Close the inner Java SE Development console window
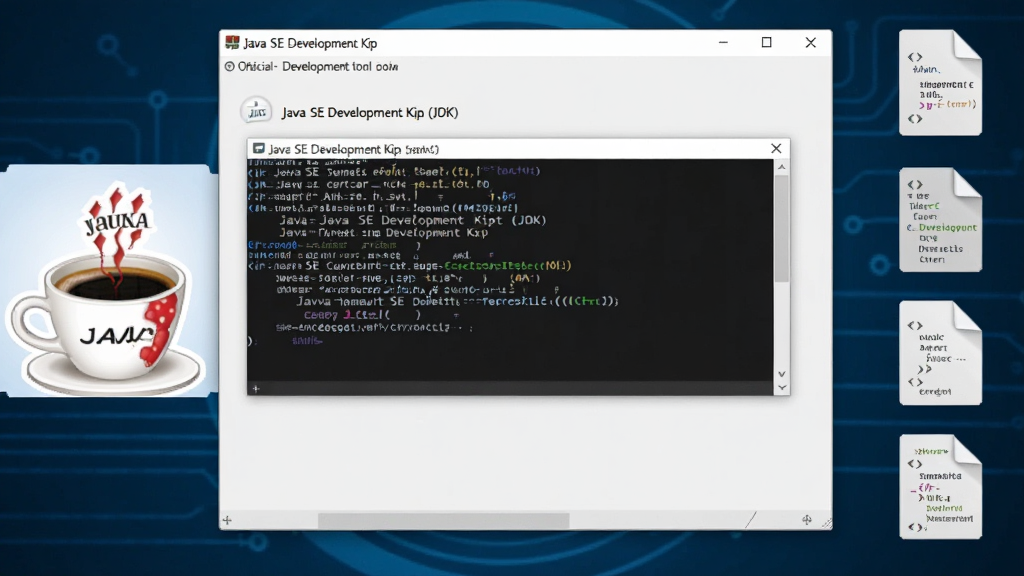 [x=776, y=149]
